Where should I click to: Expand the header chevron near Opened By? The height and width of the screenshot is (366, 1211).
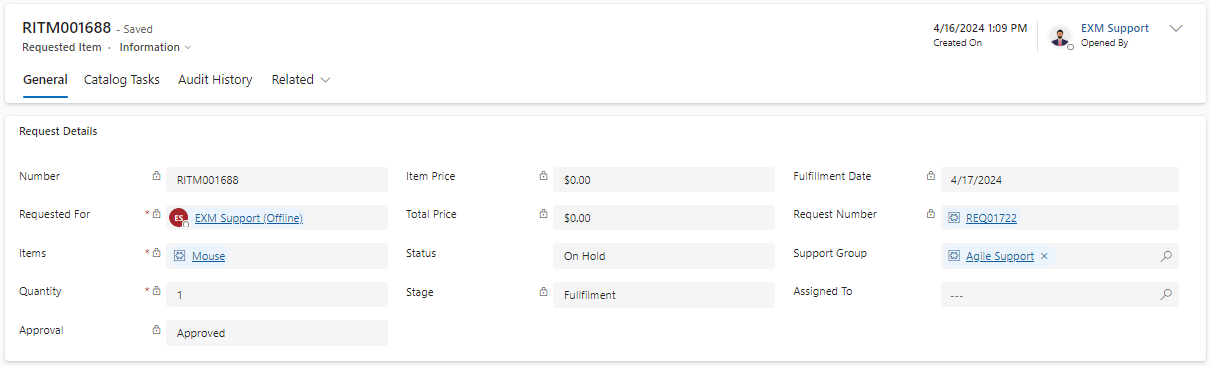click(x=1176, y=29)
